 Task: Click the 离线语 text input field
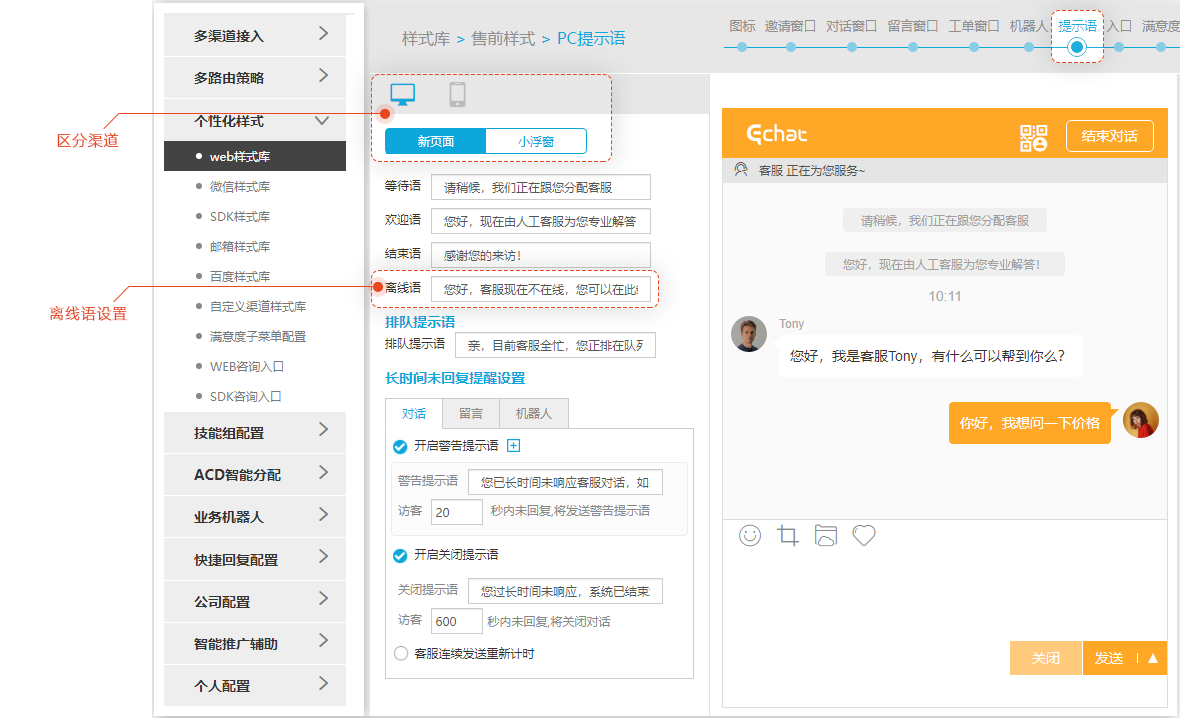click(x=540, y=289)
